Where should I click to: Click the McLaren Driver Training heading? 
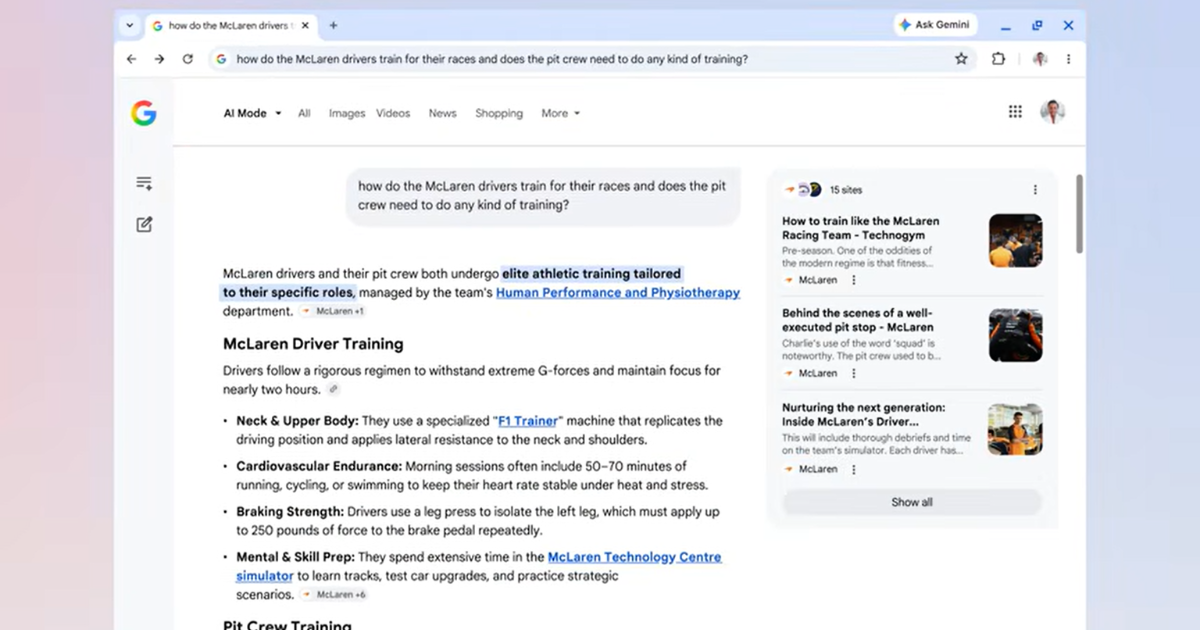pyautogui.click(x=313, y=344)
